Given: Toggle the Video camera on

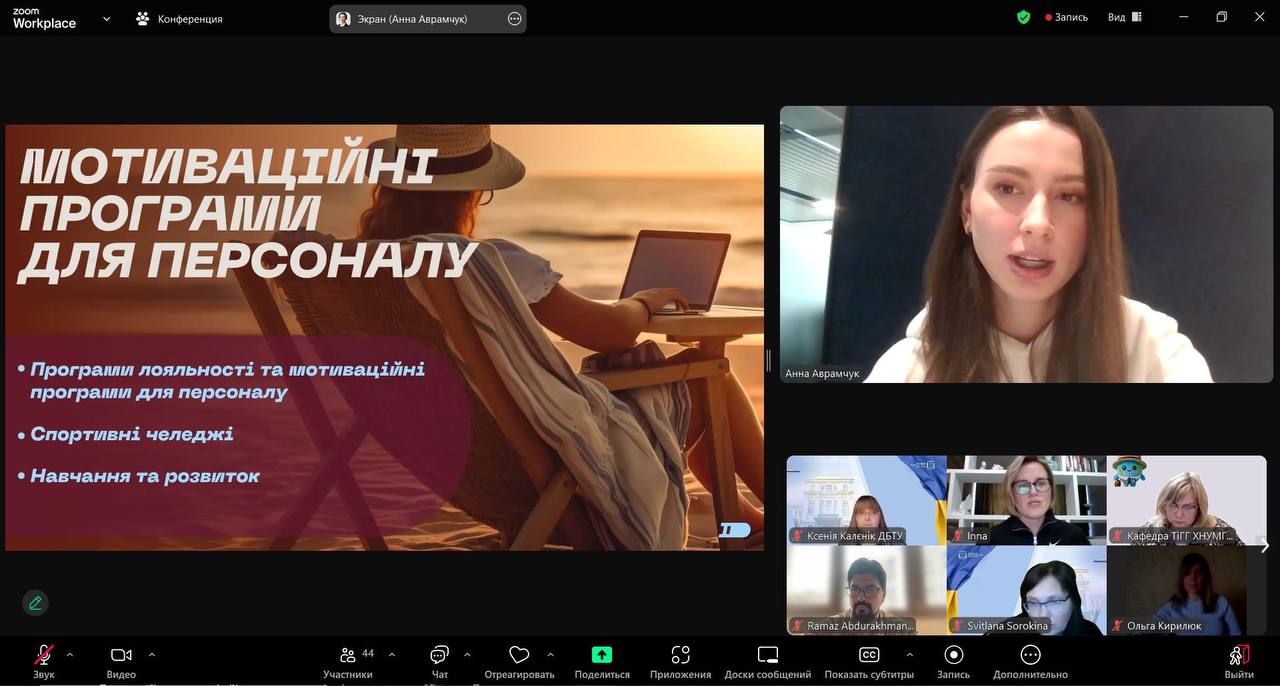Looking at the screenshot, I should [121, 656].
